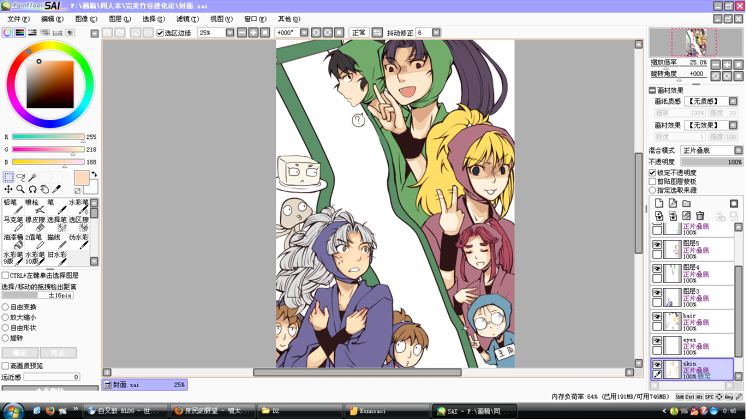746x420 pixels.
Task: Toggle the color wheel panel icon
Action: click(x=7, y=32)
